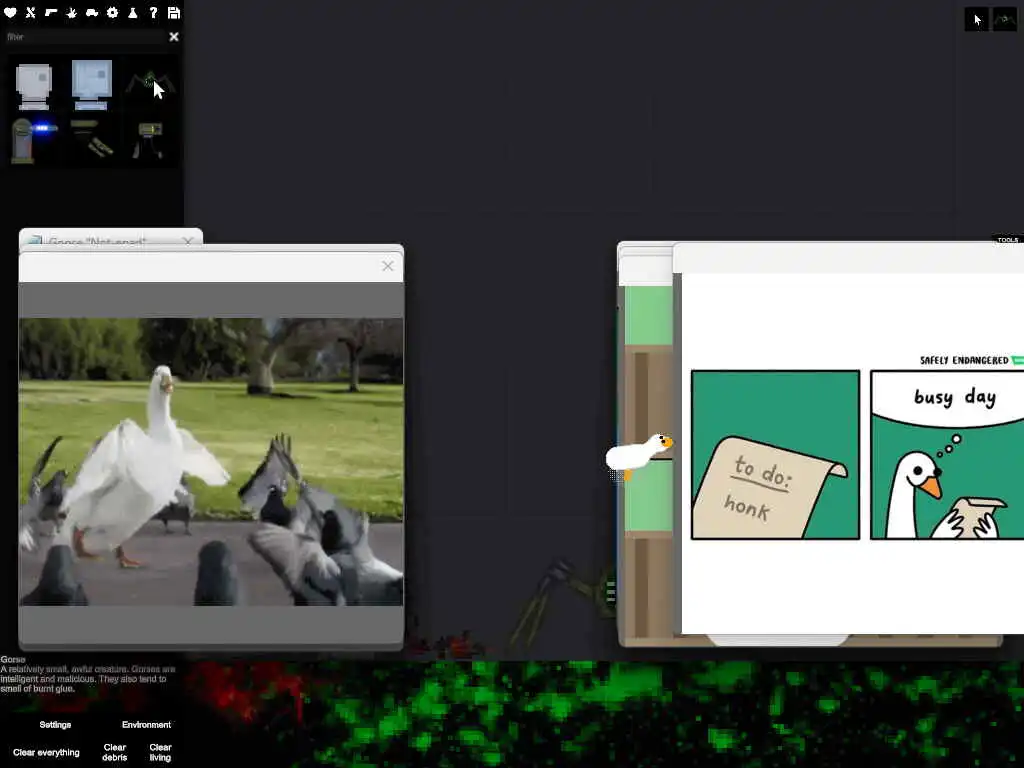Select the blue monitor head item
Viewport: 1024px width, 768px height.
(91, 84)
